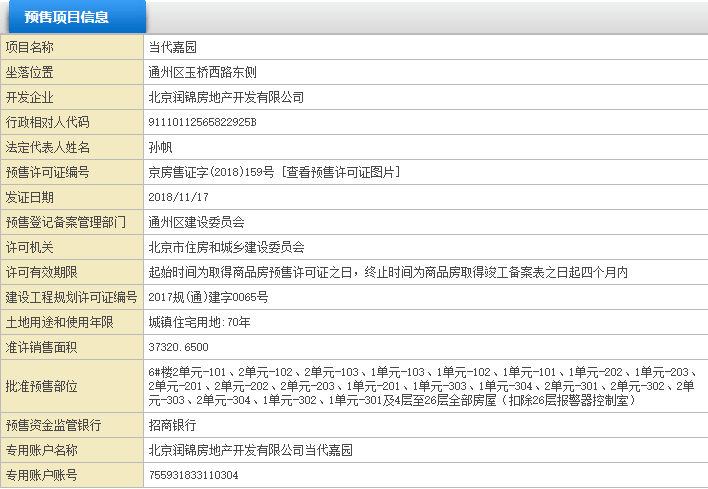This screenshot has height=489, width=708.
Task: Click the 行政相对人代码 label
Action: pyautogui.click(x=47, y=122)
